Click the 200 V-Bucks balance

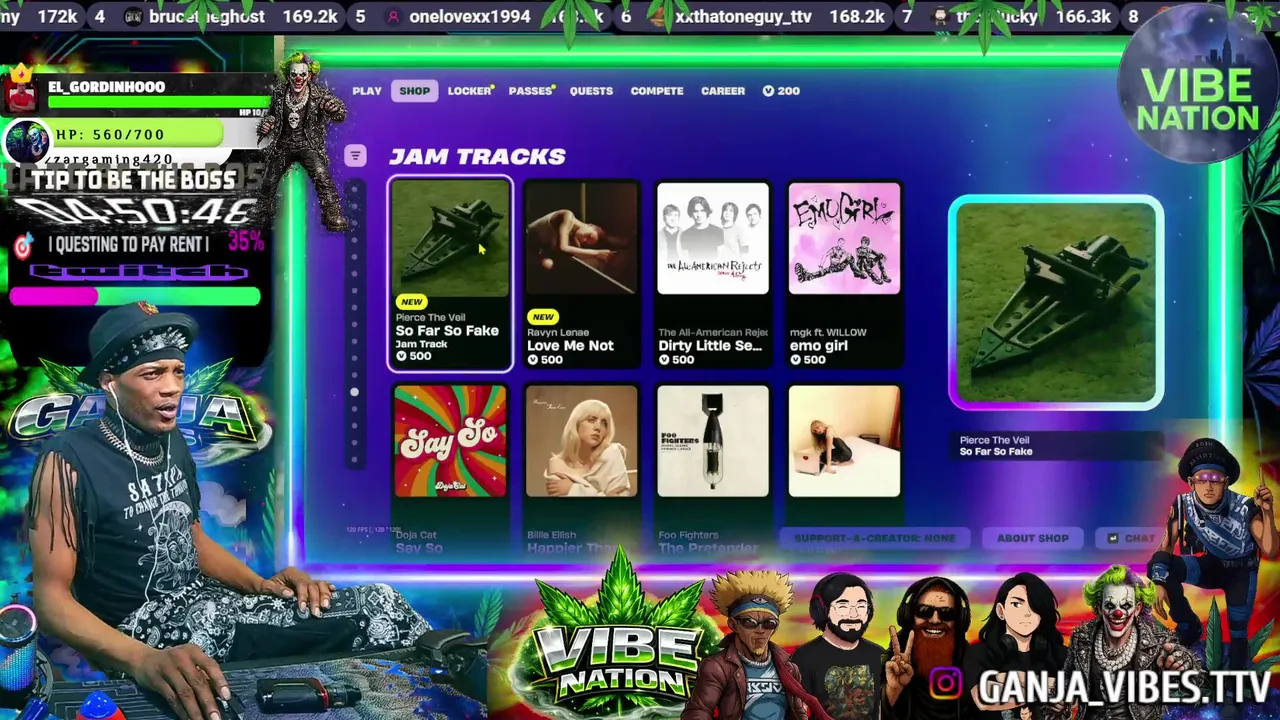(x=782, y=91)
